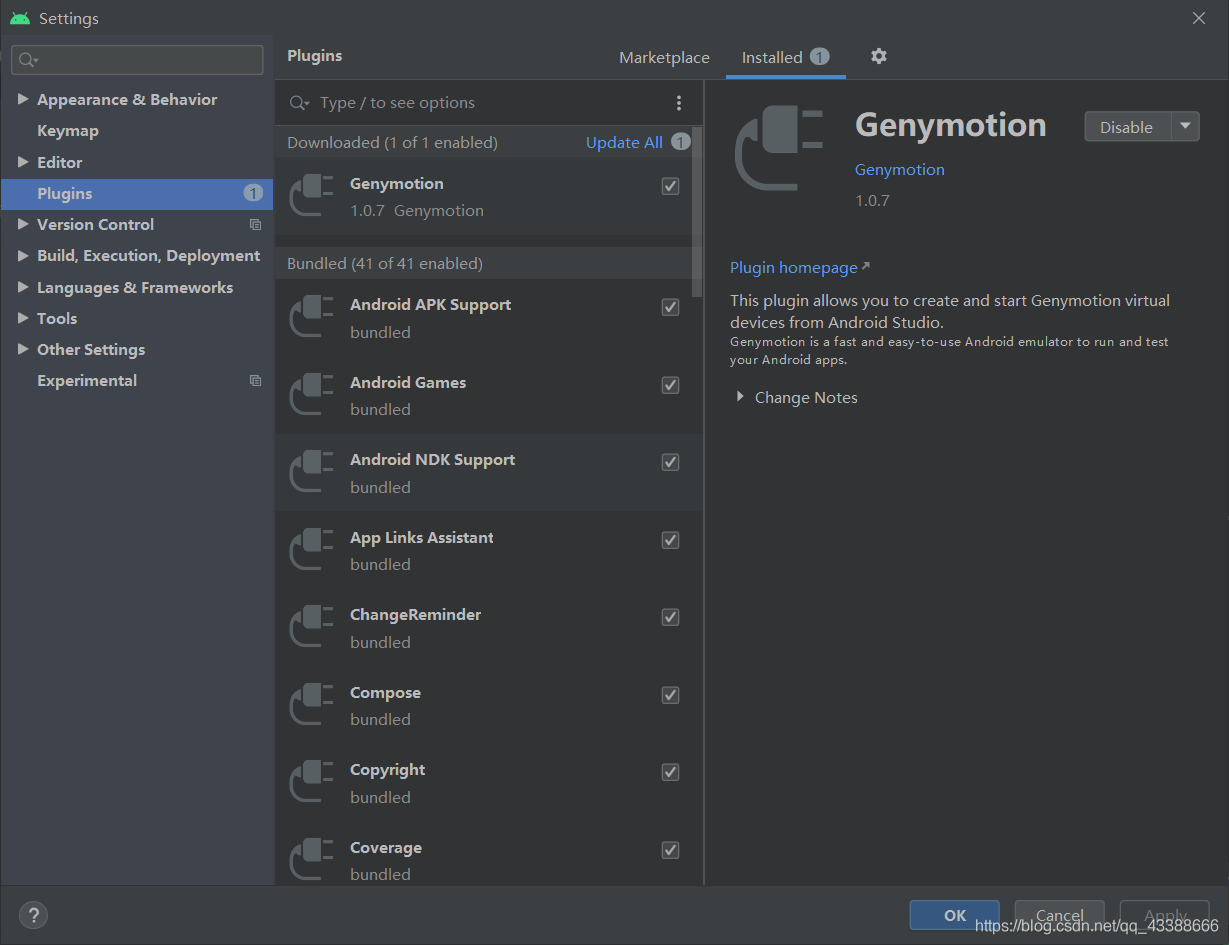Image resolution: width=1229 pixels, height=945 pixels.
Task: Click the Update All count badge
Action: coord(681,142)
